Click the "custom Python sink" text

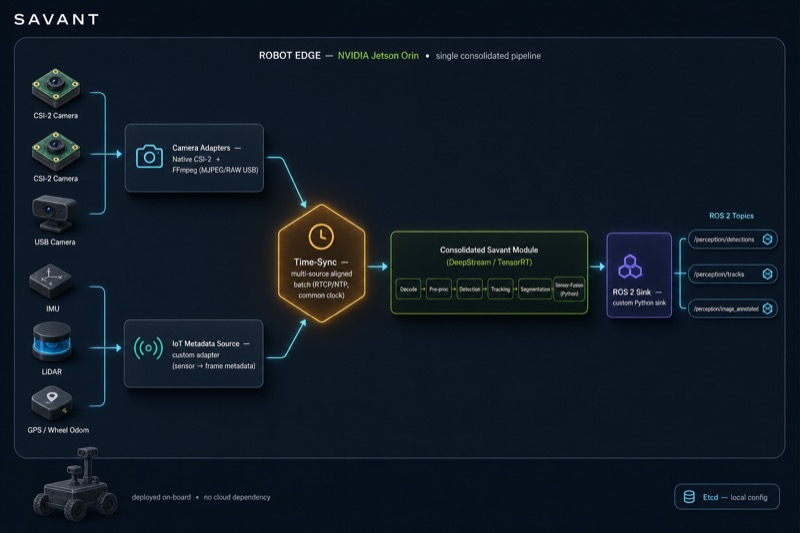(639, 303)
